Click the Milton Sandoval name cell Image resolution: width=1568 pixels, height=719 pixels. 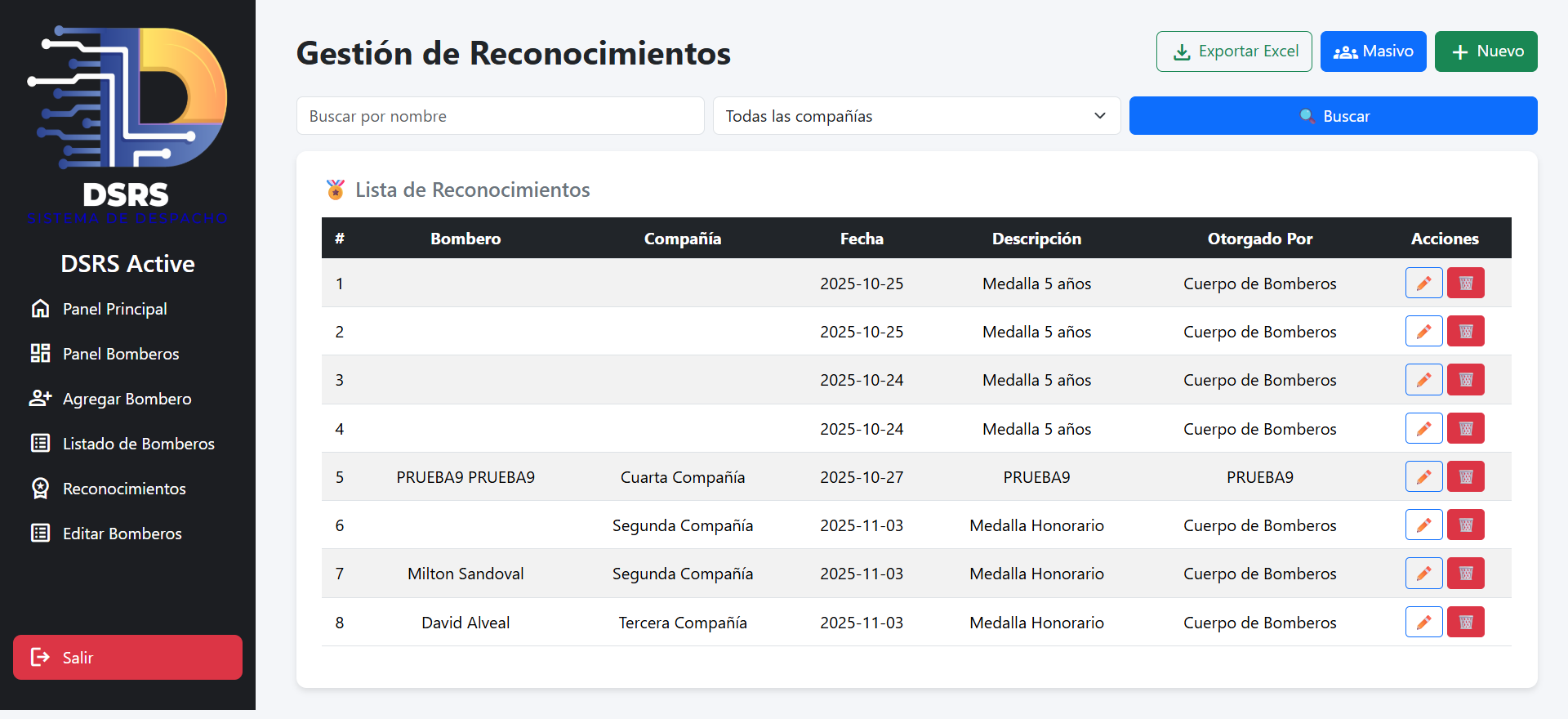point(465,574)
